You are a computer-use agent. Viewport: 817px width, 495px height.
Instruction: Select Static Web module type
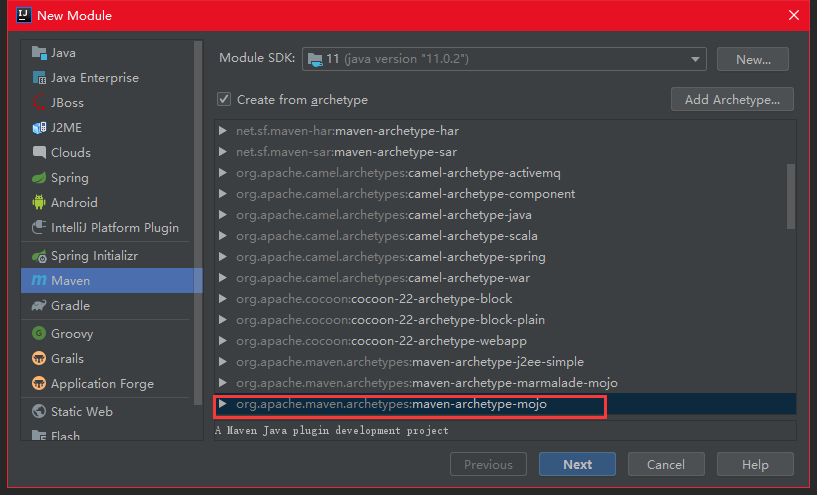pos(107,411)
